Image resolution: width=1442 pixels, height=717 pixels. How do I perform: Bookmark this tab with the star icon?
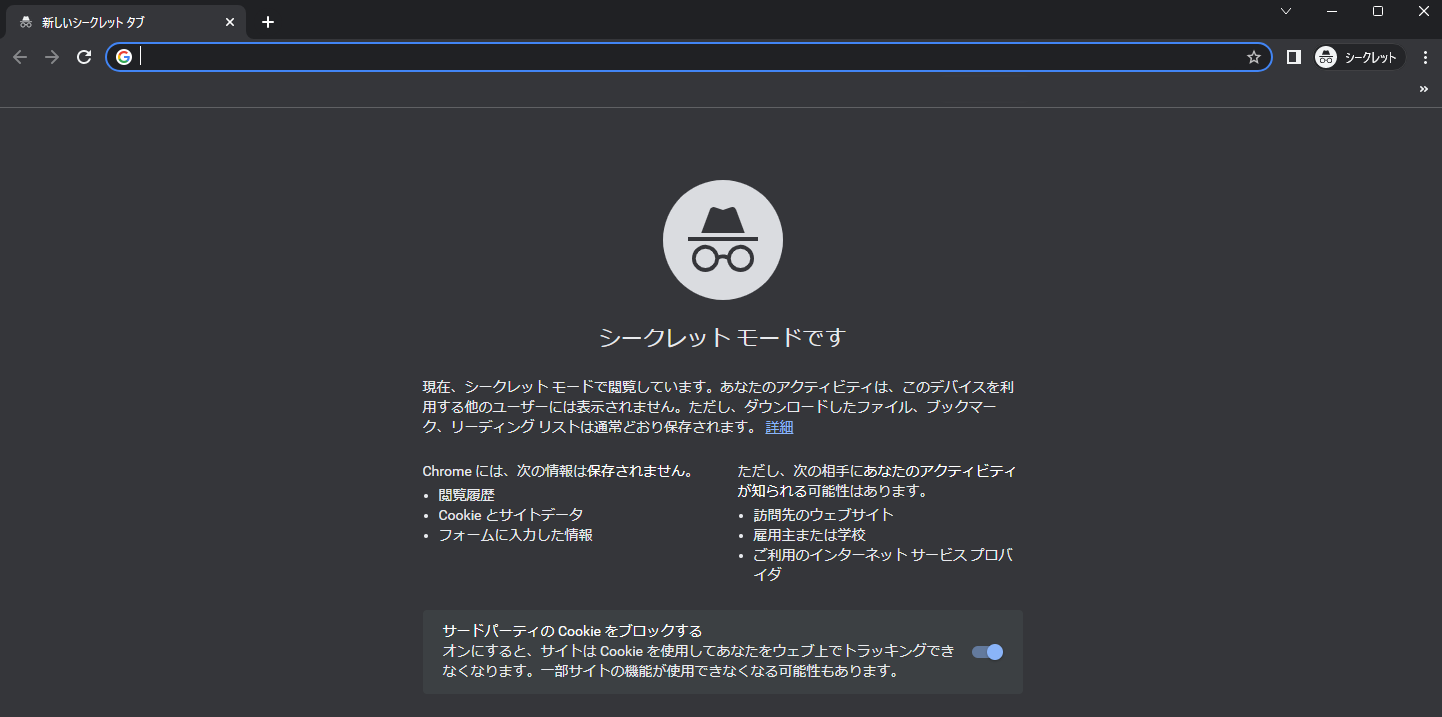coord(1253,57)
